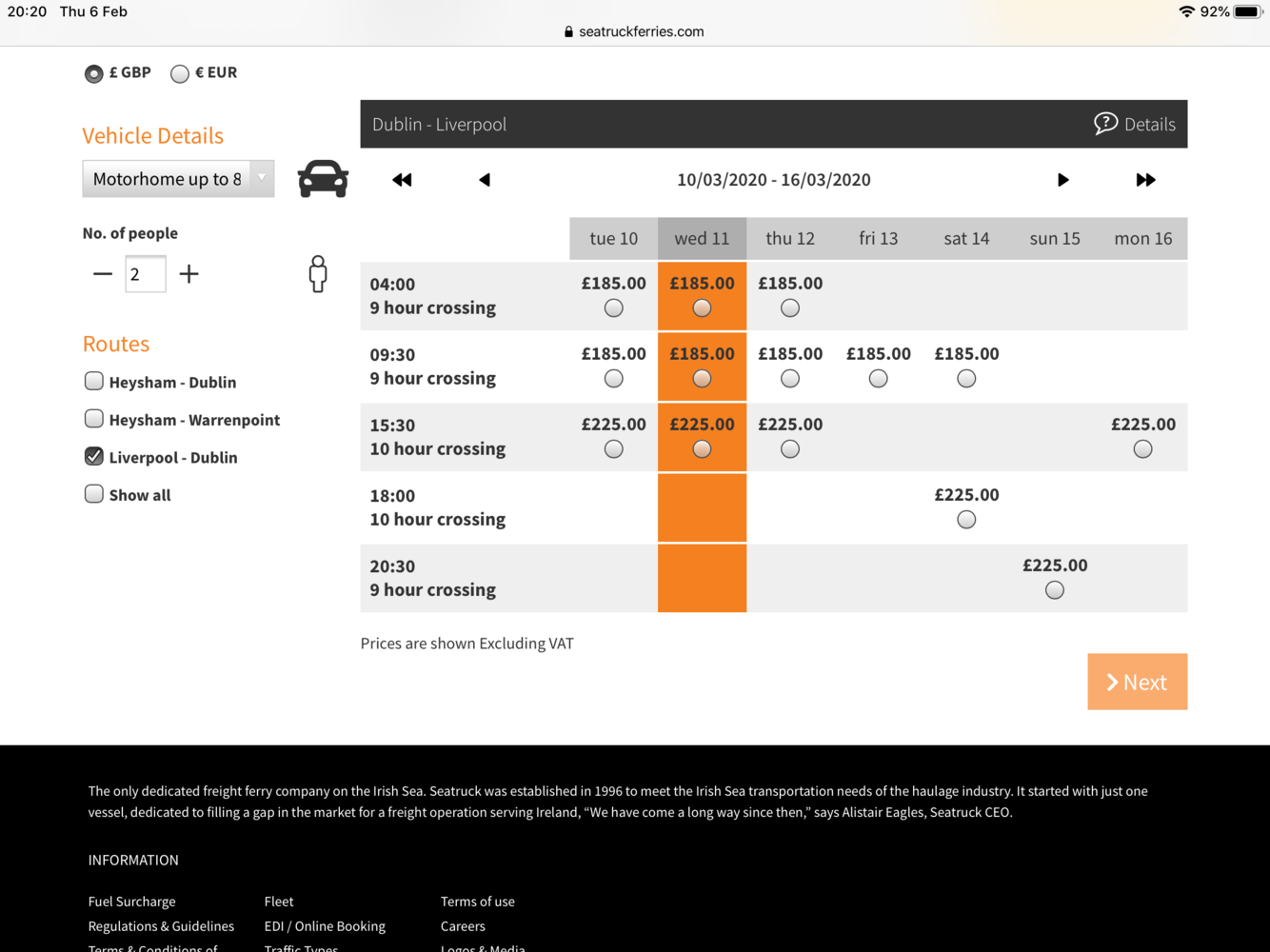1270x952 pixels.
Task: Open the Fleet link
Action: pyautogui.click(x=279, y=902)
